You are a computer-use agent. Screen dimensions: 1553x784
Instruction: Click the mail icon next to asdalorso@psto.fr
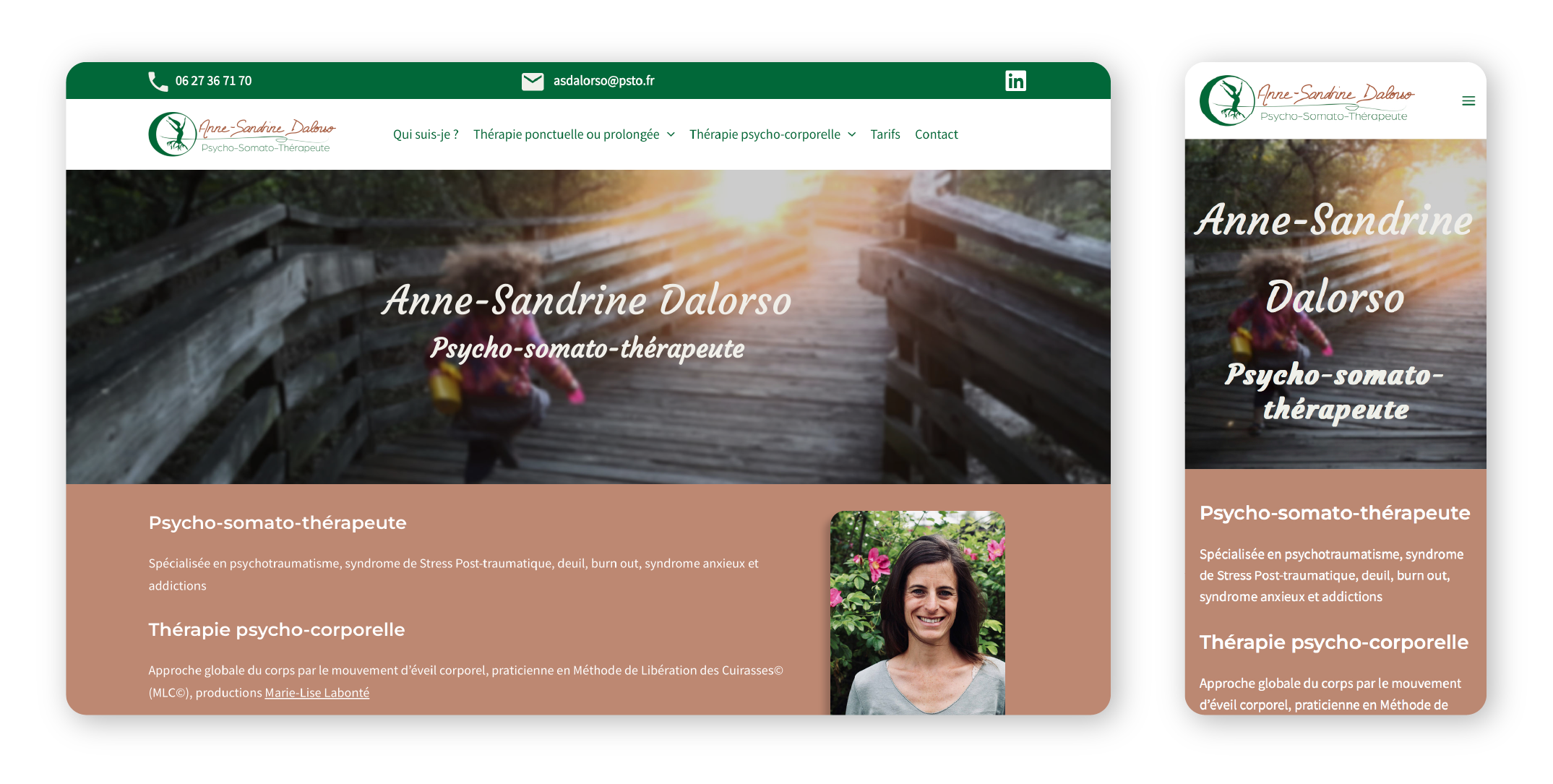(x=533, y=80)
